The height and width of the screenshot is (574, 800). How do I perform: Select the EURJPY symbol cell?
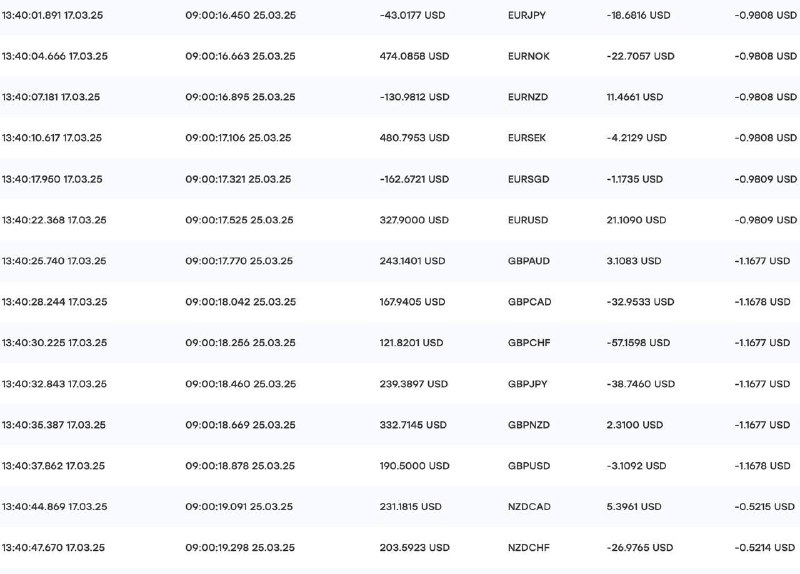(x=527, y=15)
